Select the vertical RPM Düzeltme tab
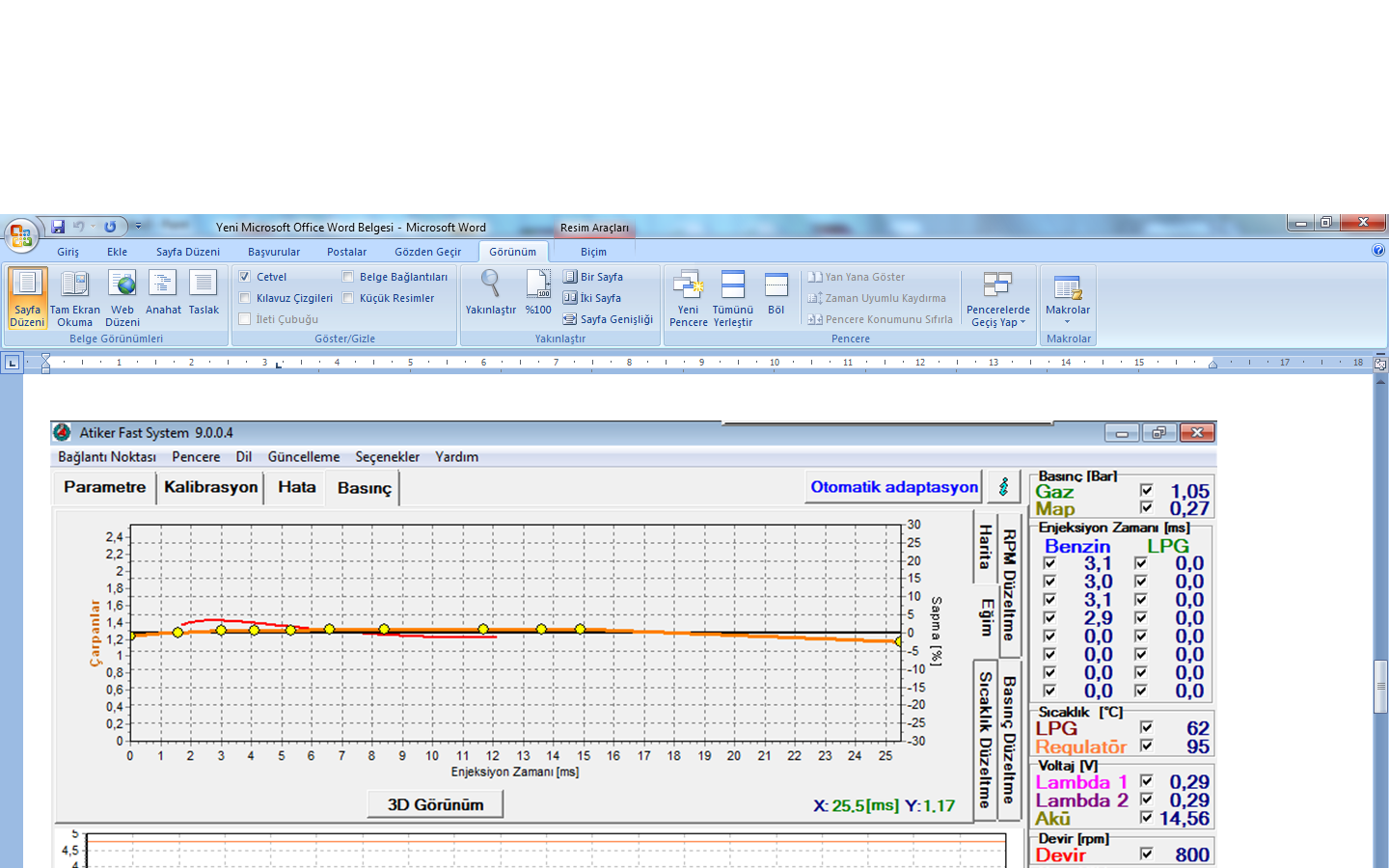 [x=1009, y=585]
